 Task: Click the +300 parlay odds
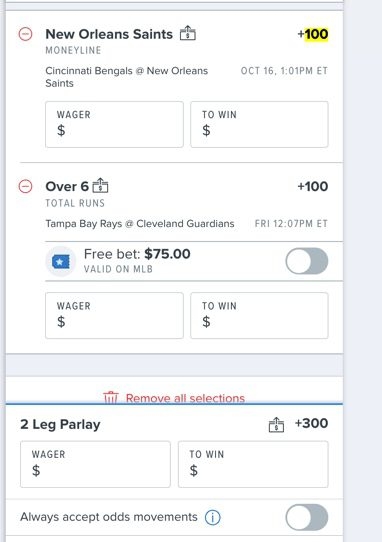coord(311,423)
